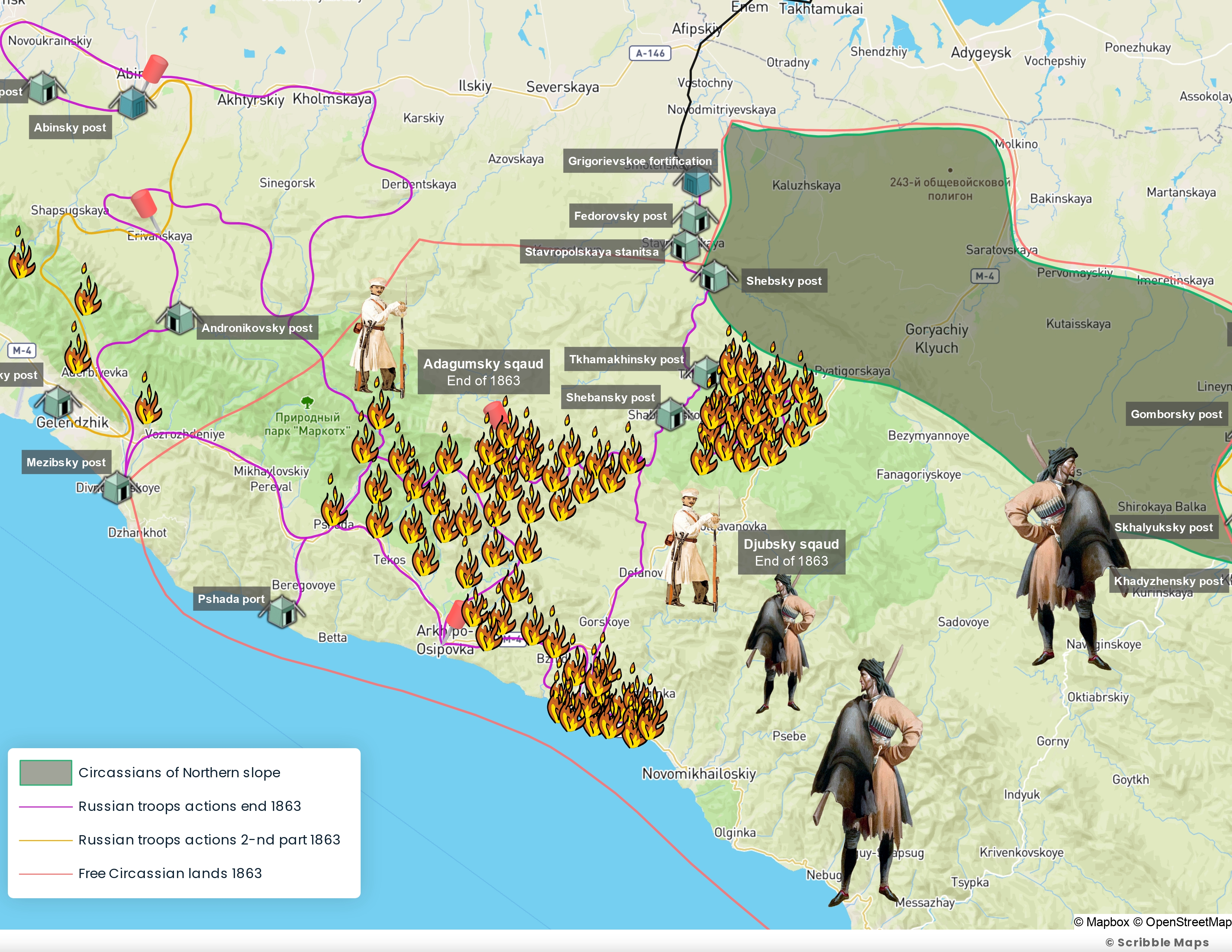
Task: Click the Fedorovsky post fort icon
Action: [695, 218]
